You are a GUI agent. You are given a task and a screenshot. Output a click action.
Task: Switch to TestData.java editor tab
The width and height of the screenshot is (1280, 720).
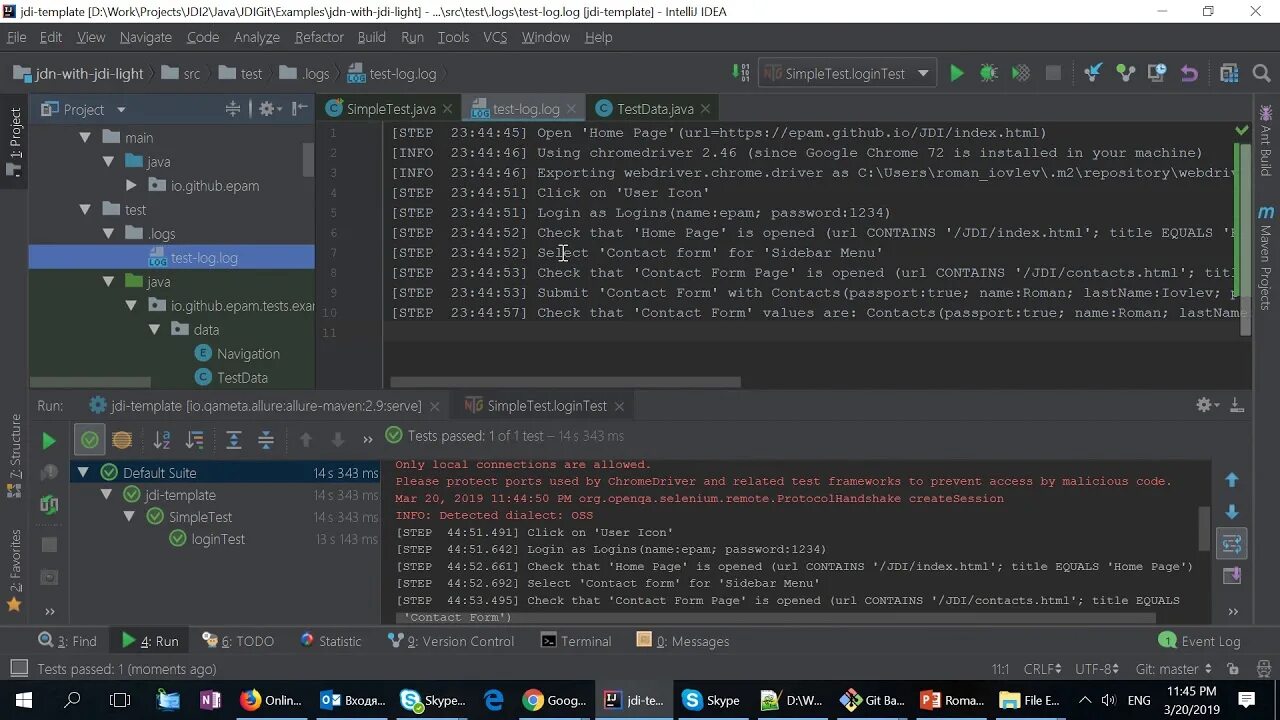(x=654, y=108)
